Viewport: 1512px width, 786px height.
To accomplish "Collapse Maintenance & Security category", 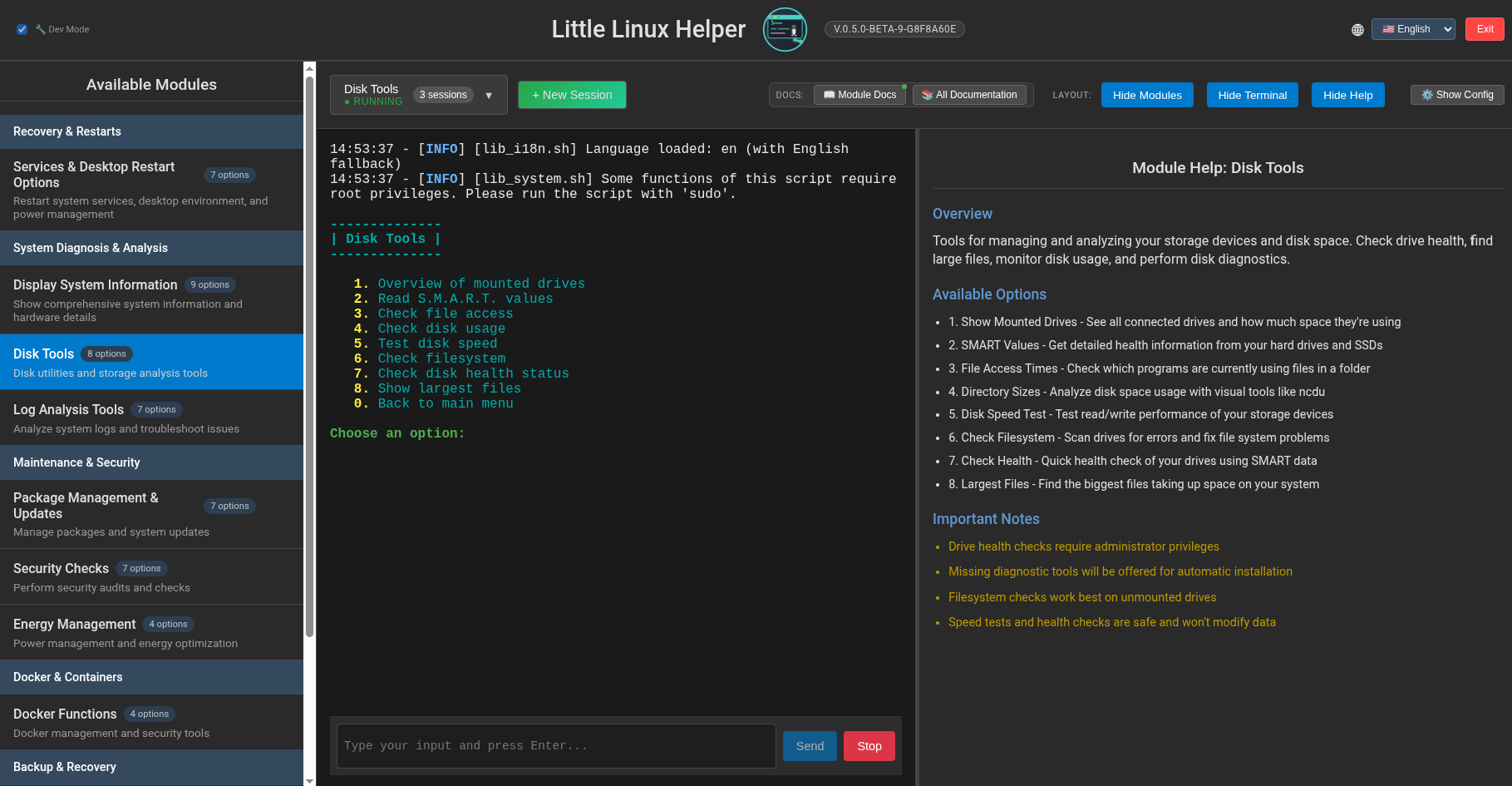I will tap(151, 462).
